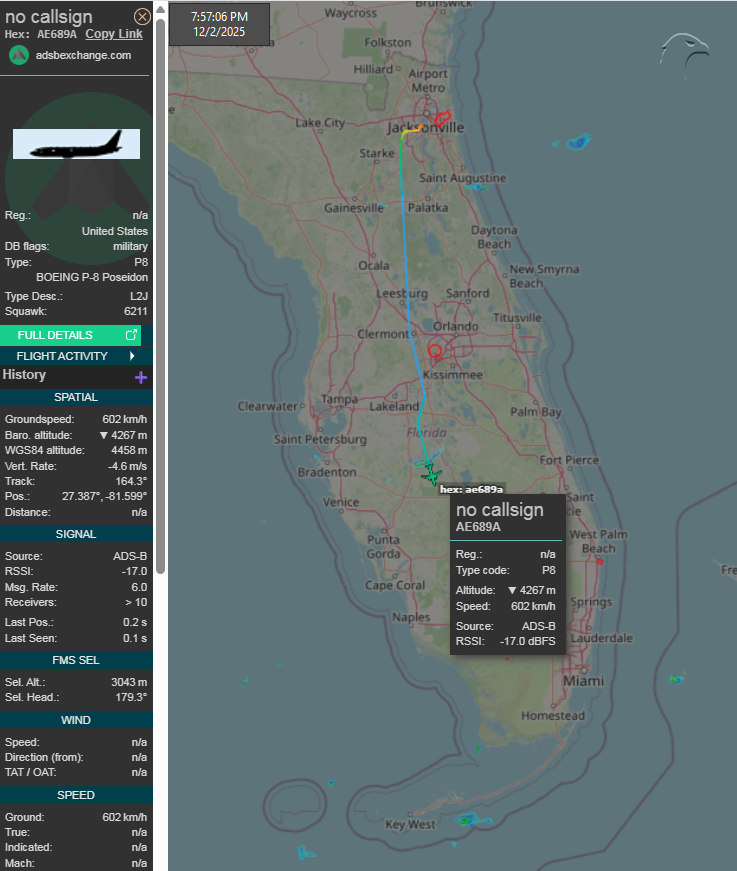This screenshot has height=871, width=737.
Task: Click the green P-8 aircraft icon on map
Action: point(432,475)
